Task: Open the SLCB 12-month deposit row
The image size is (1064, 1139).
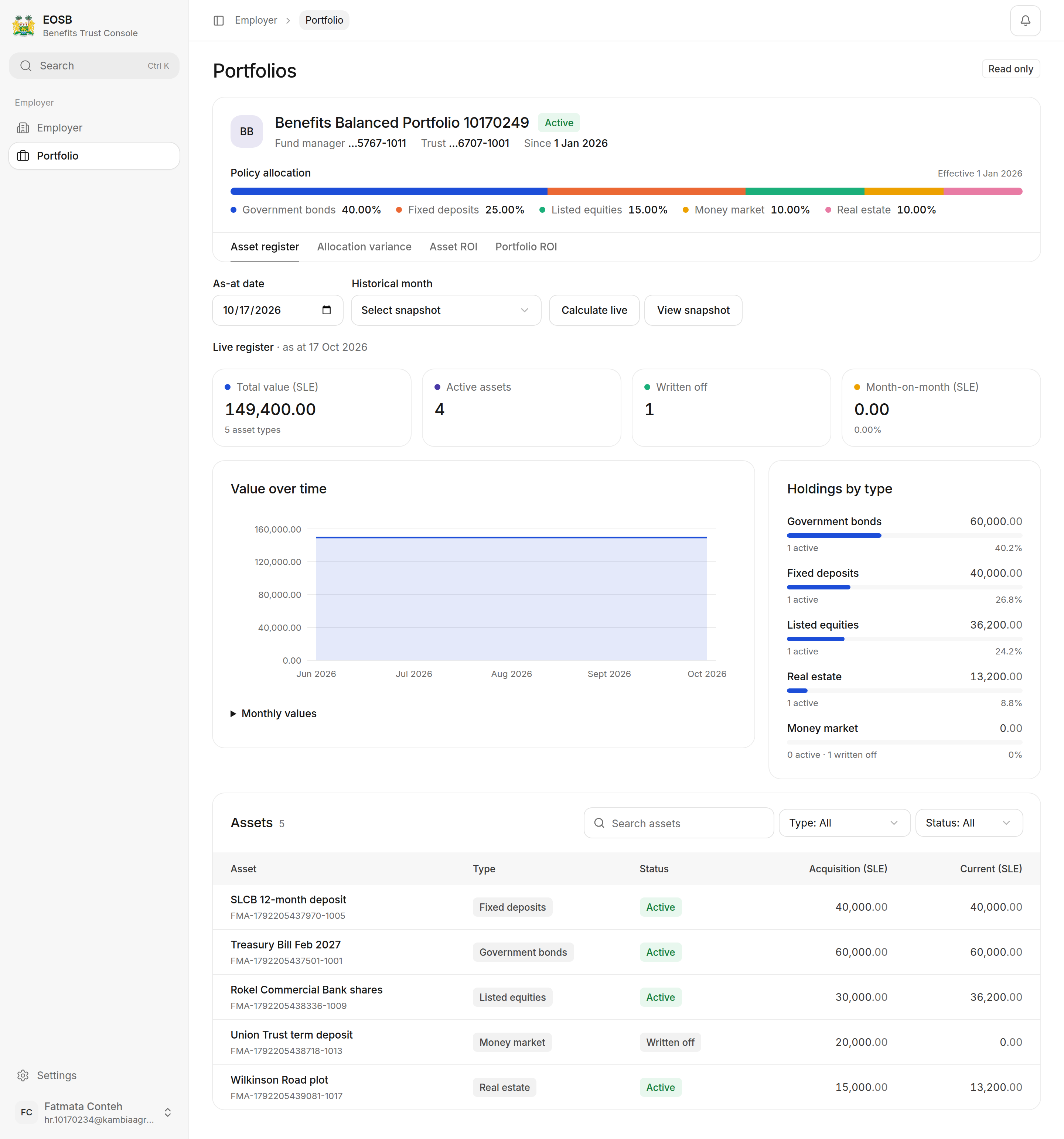Action: click(626, 907)
